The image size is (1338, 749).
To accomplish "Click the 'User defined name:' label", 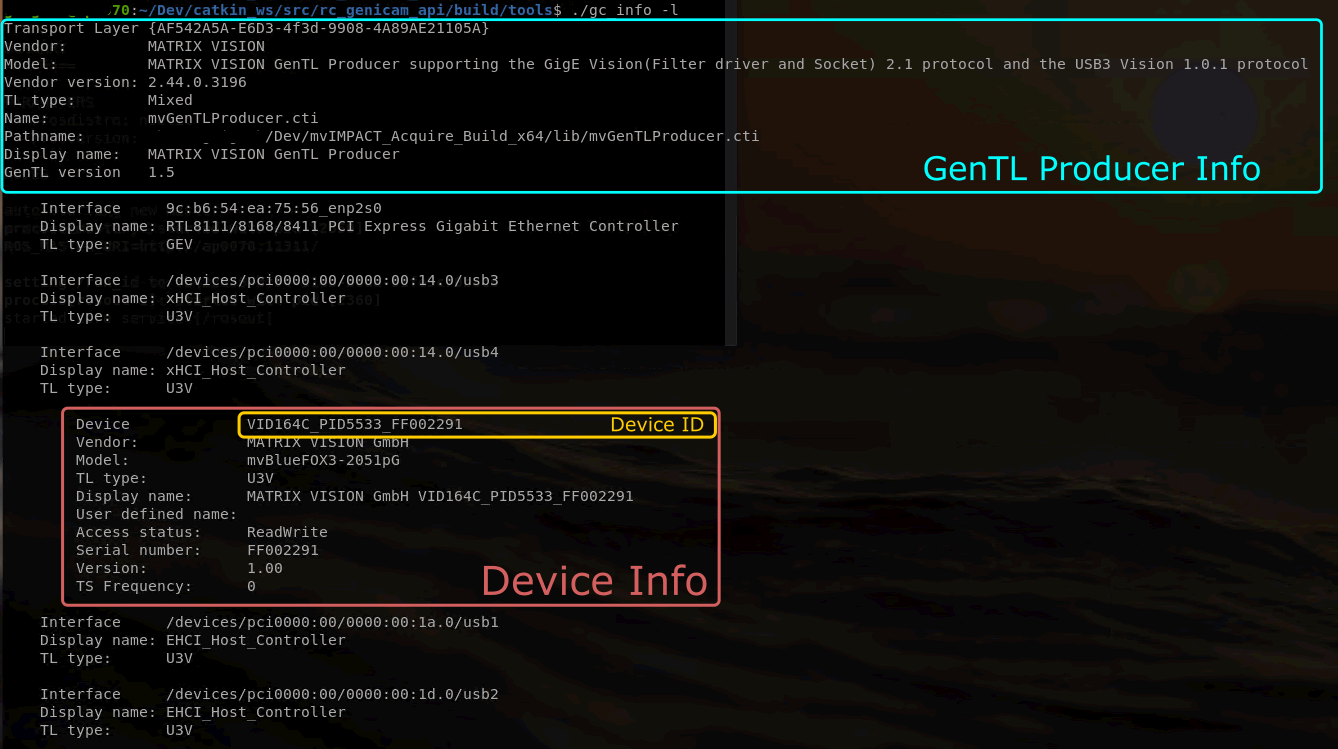I will (x=157, y=514).
